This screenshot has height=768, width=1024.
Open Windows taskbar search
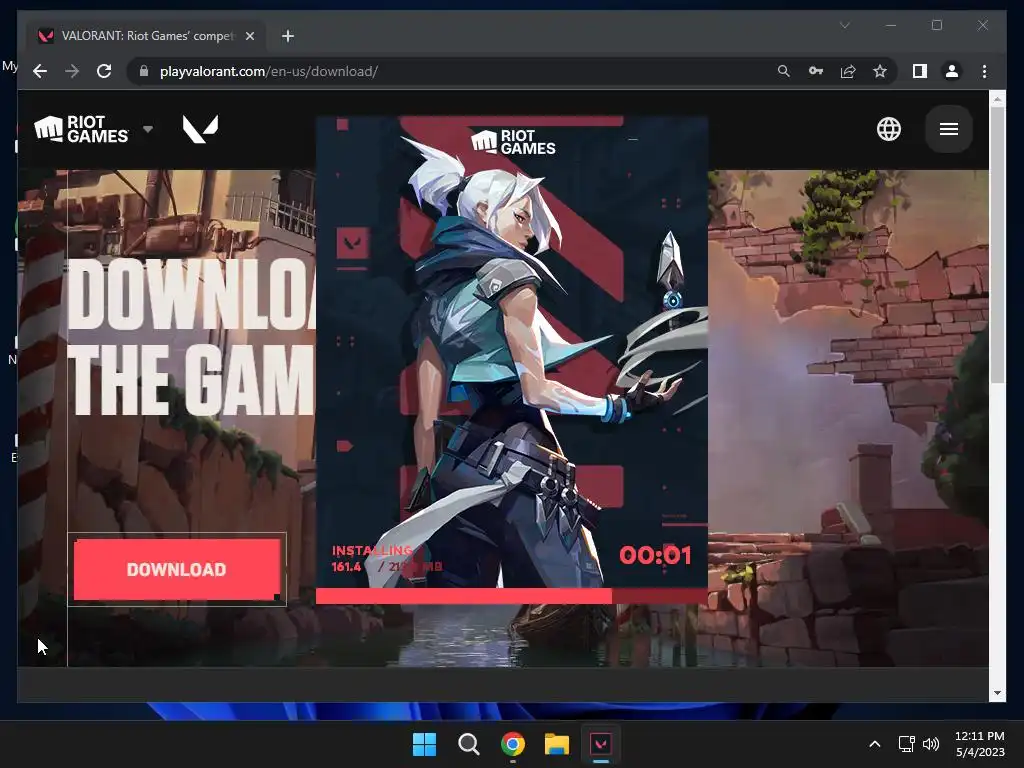click(x=468, y=744)
